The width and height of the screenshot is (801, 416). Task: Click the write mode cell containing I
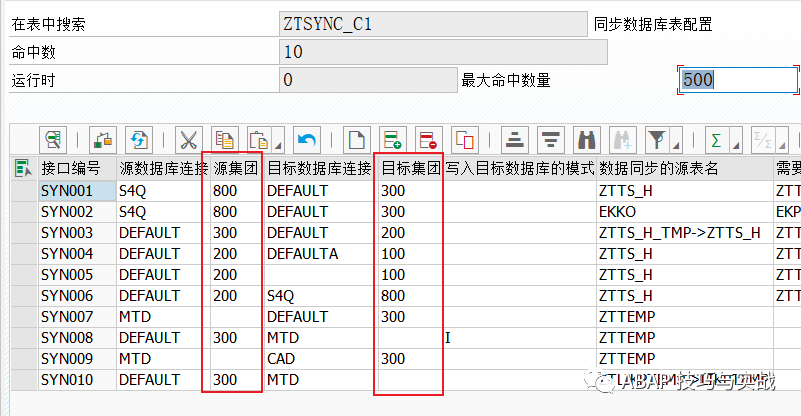pos(520,337)
